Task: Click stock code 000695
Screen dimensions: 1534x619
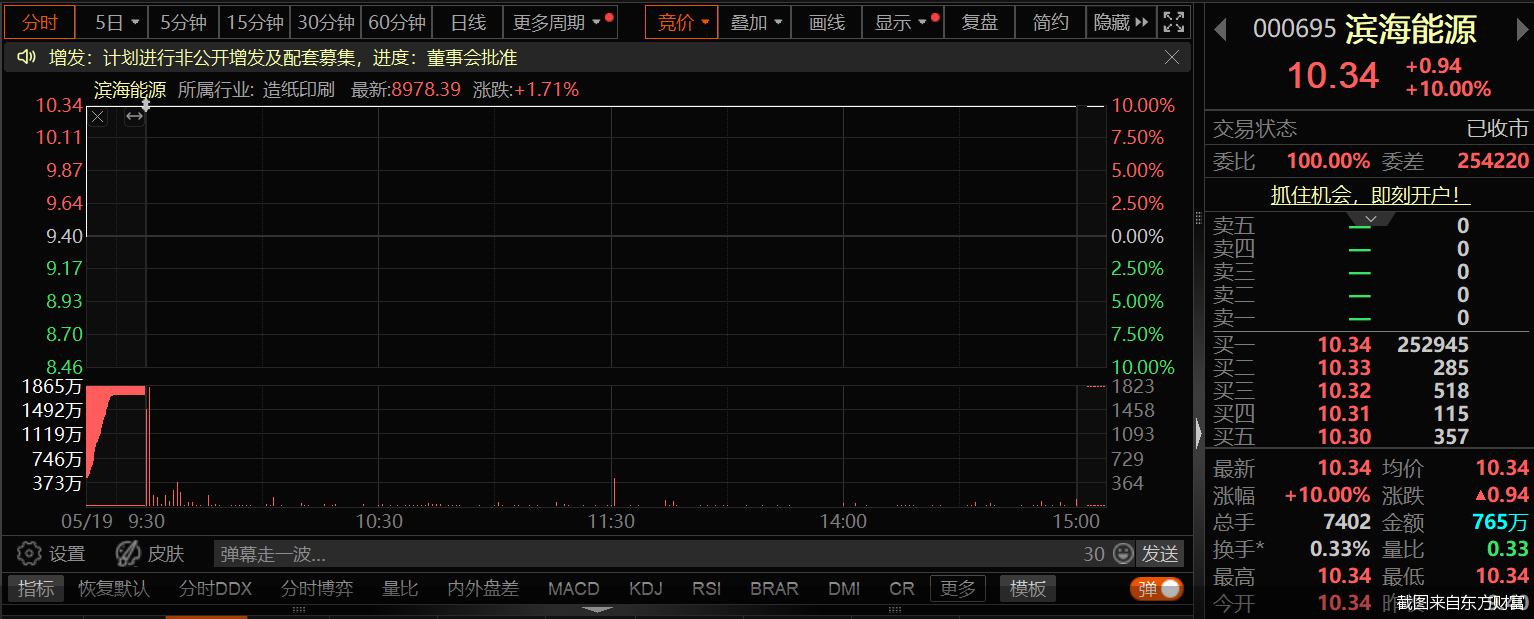Action: coord(1295,29)
